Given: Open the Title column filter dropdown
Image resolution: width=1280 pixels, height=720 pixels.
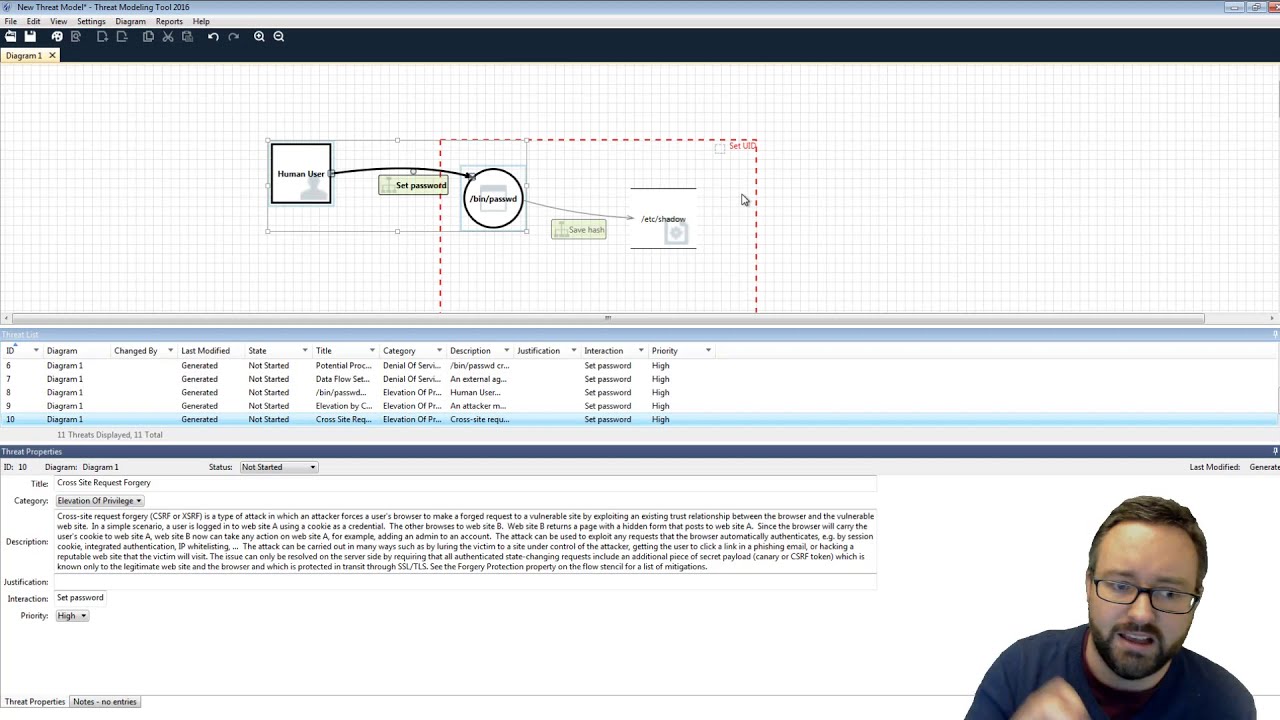Looking at the screenshot, I should pos(372,351).
